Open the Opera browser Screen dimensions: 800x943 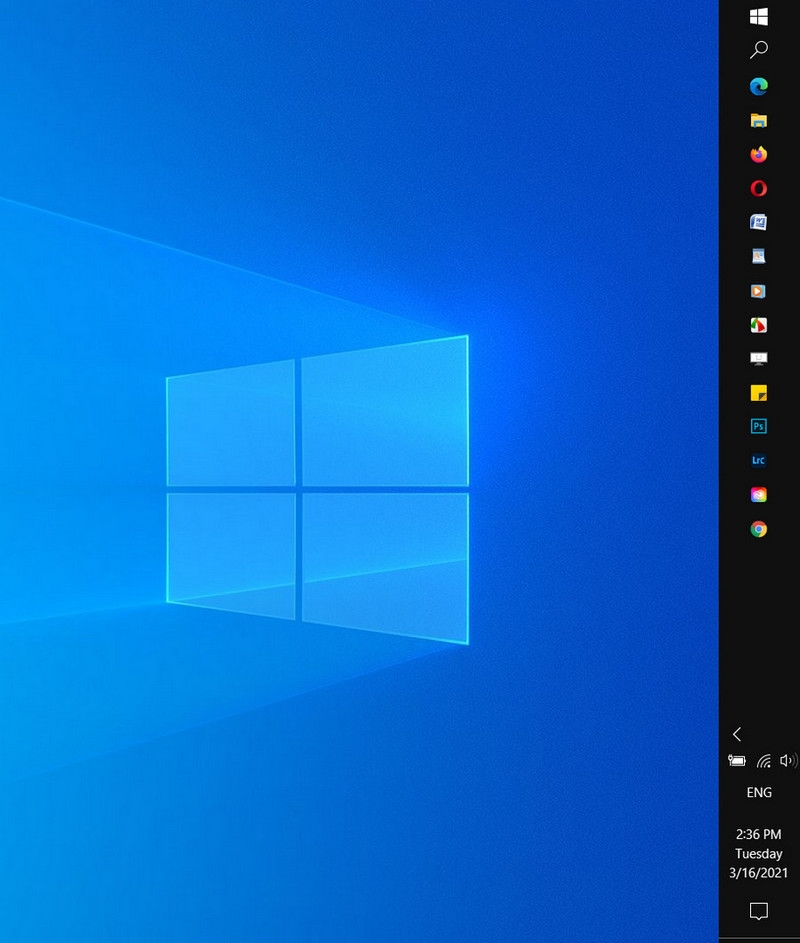click(758, 188)
